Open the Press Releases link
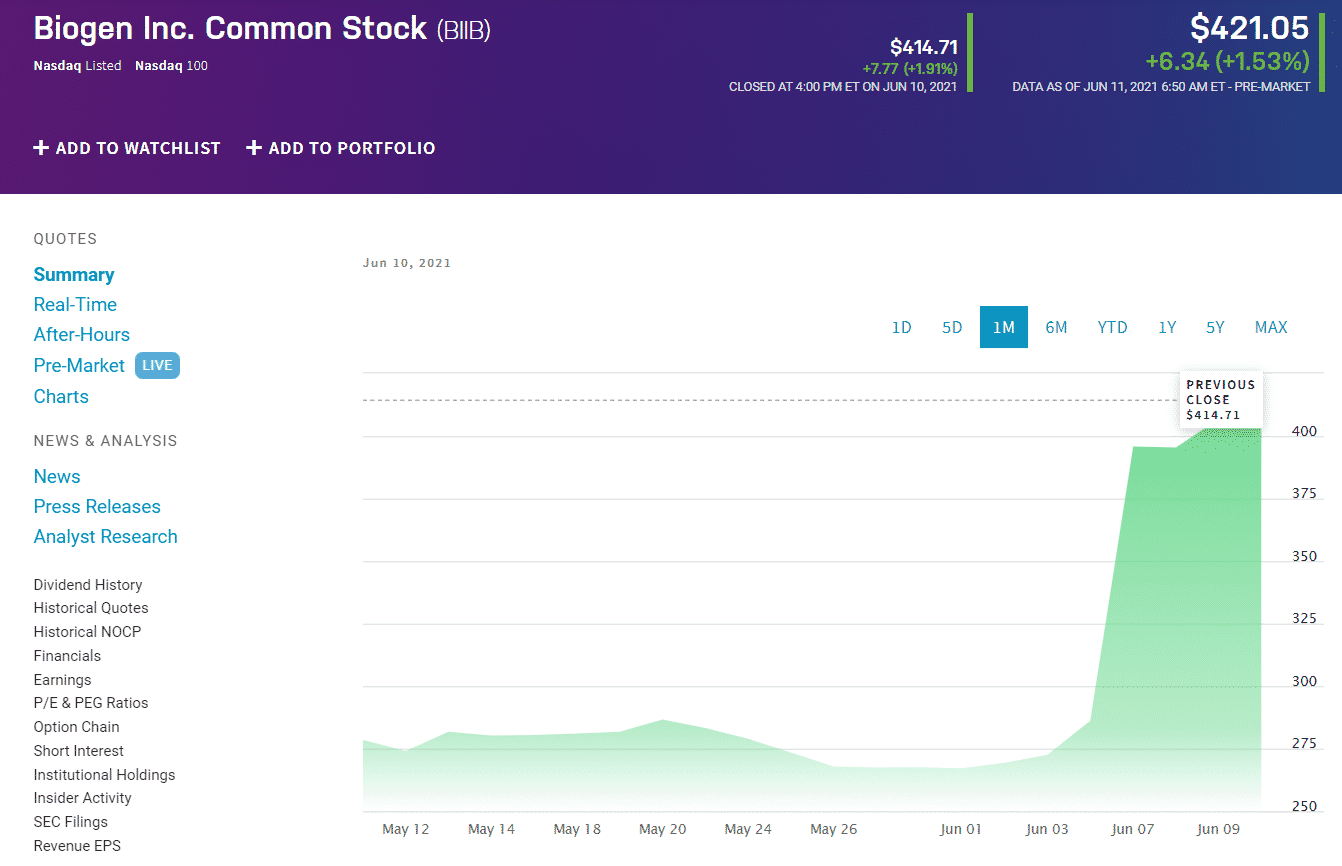The image size is (1342, 866). click(97, 507)
